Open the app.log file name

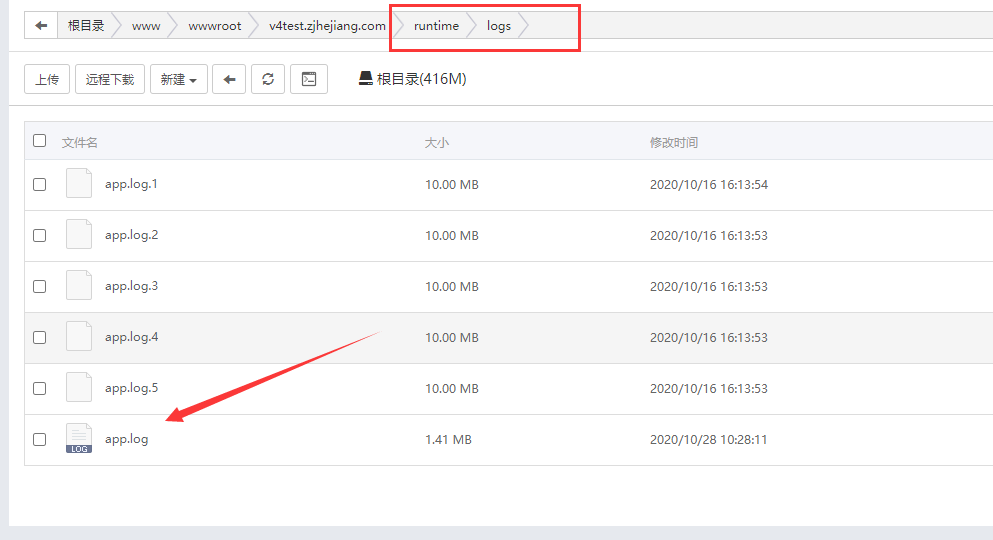coord(126,439)
